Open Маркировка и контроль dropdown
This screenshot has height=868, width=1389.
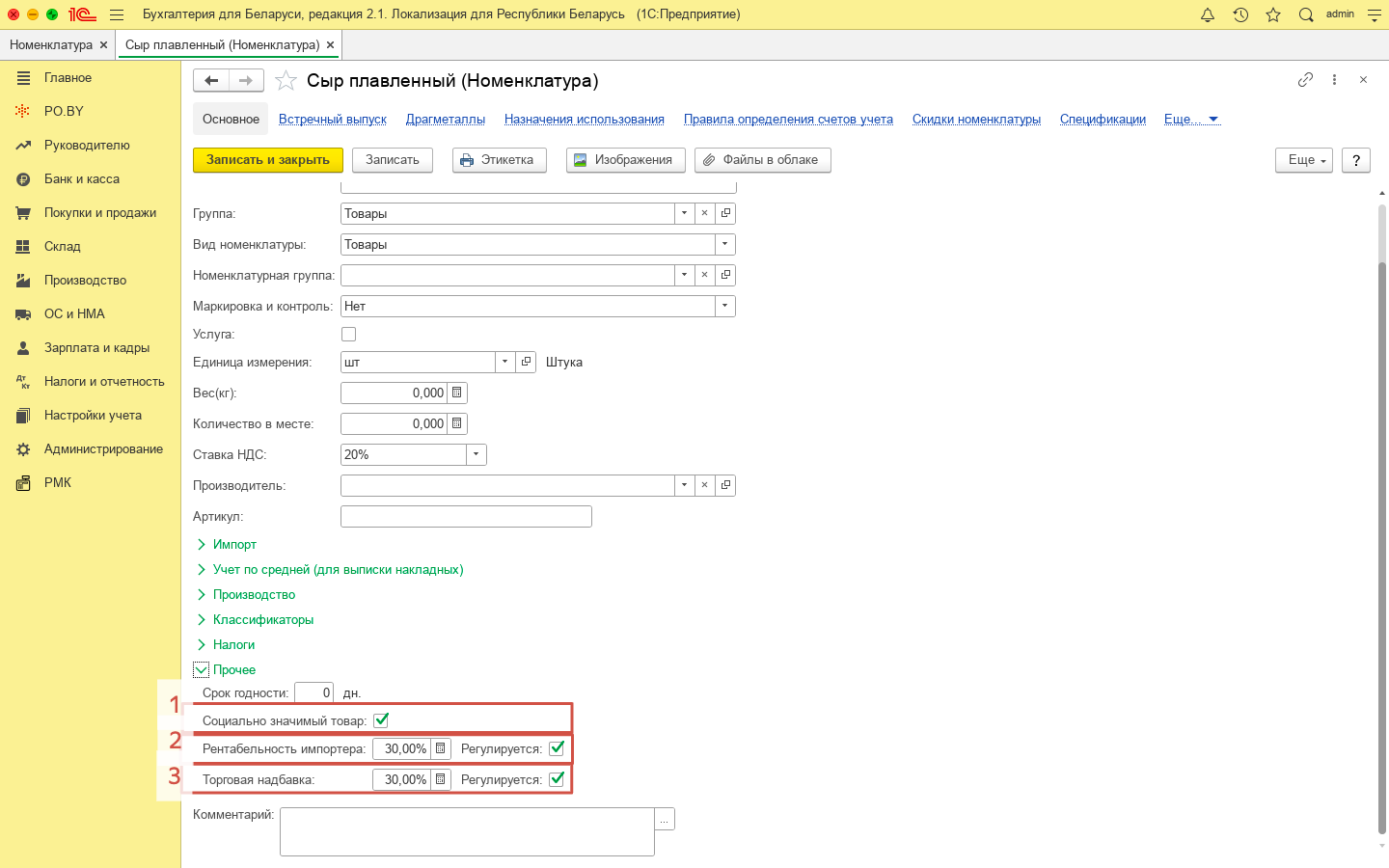coord(724,306)
